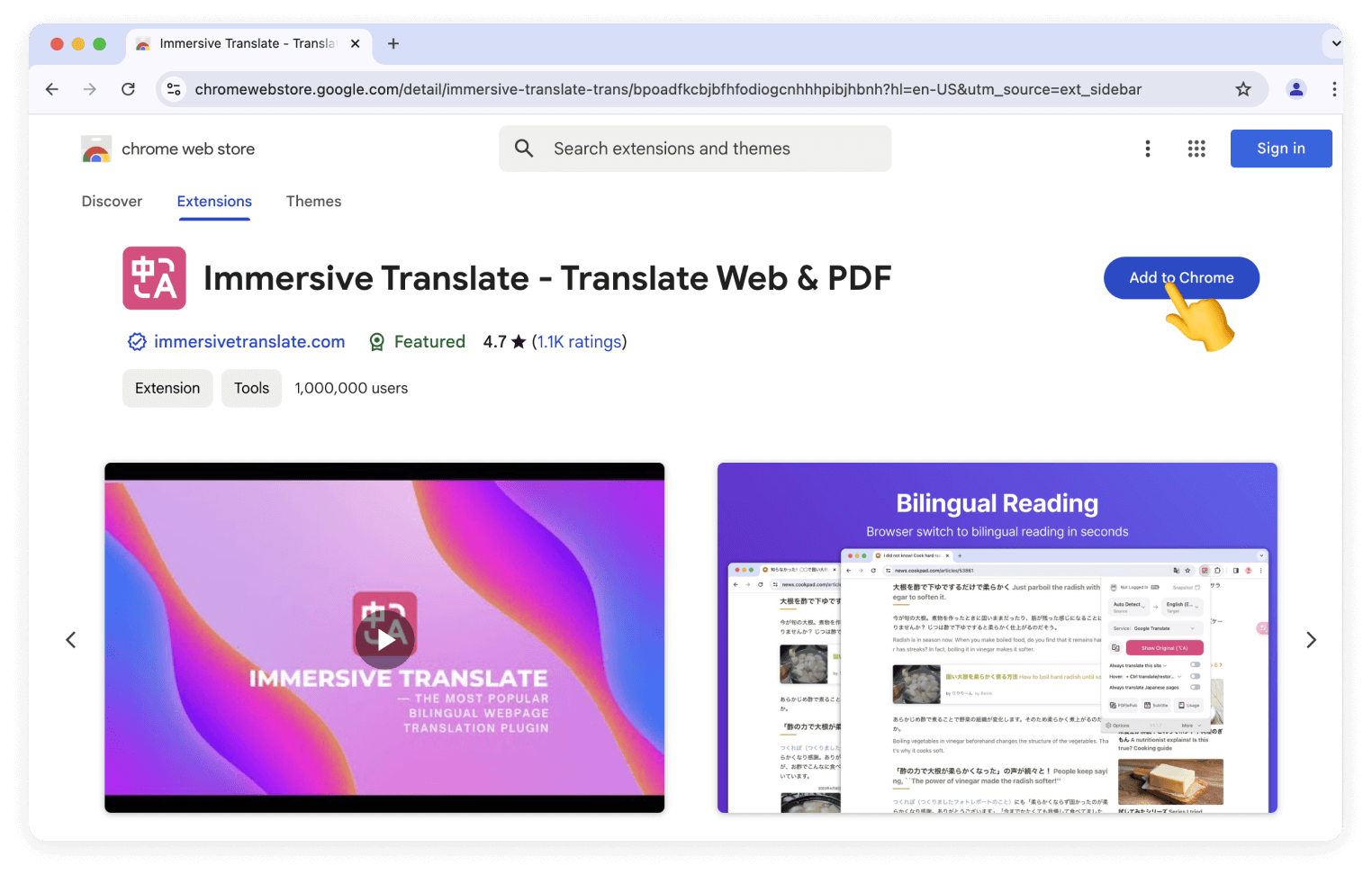Show previous screenshot in carousel
This screenshot has height=875, width=1372.
pos(71,639)
